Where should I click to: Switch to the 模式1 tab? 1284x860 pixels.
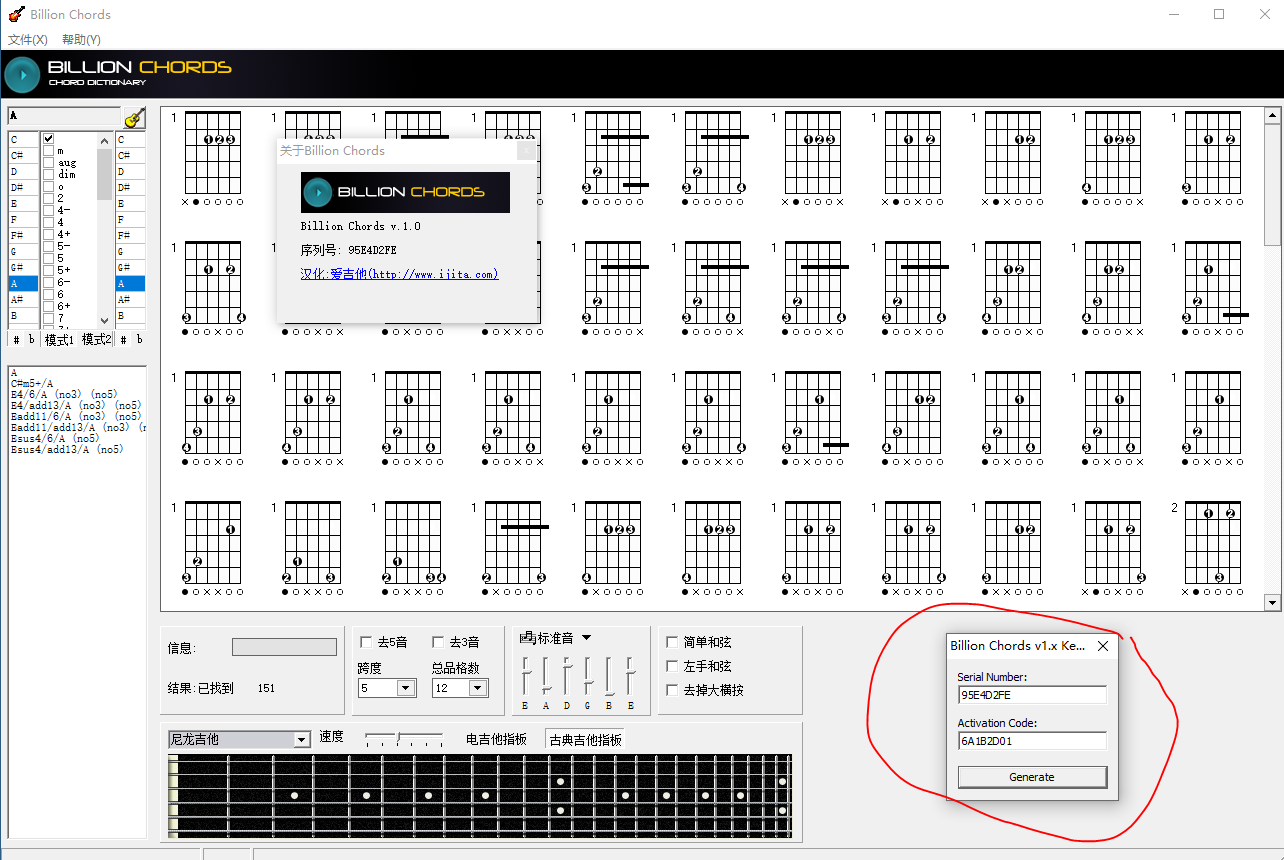coord(59,340)
